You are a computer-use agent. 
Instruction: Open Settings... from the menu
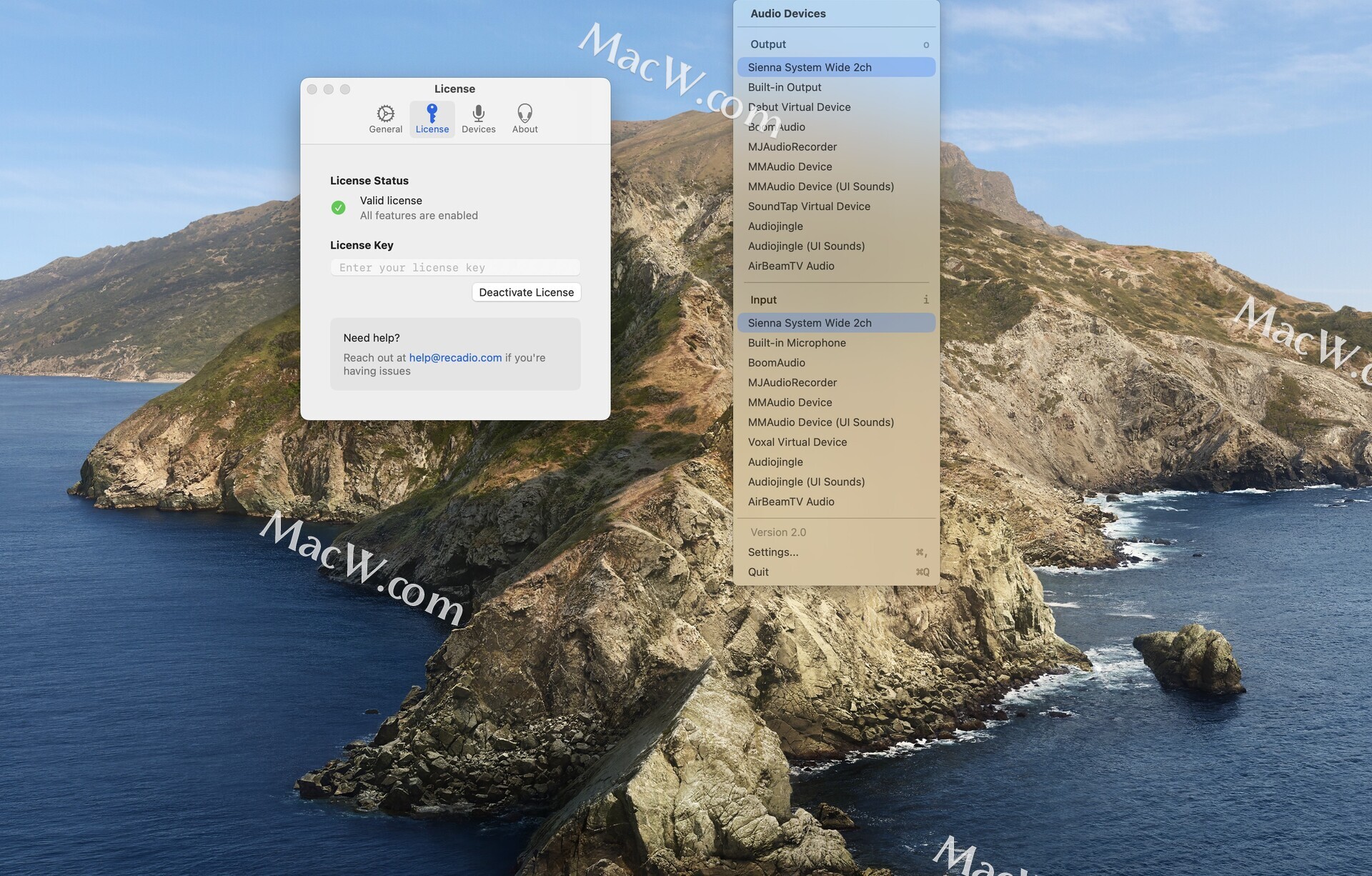pyautogui.click(x=772, y=552)
